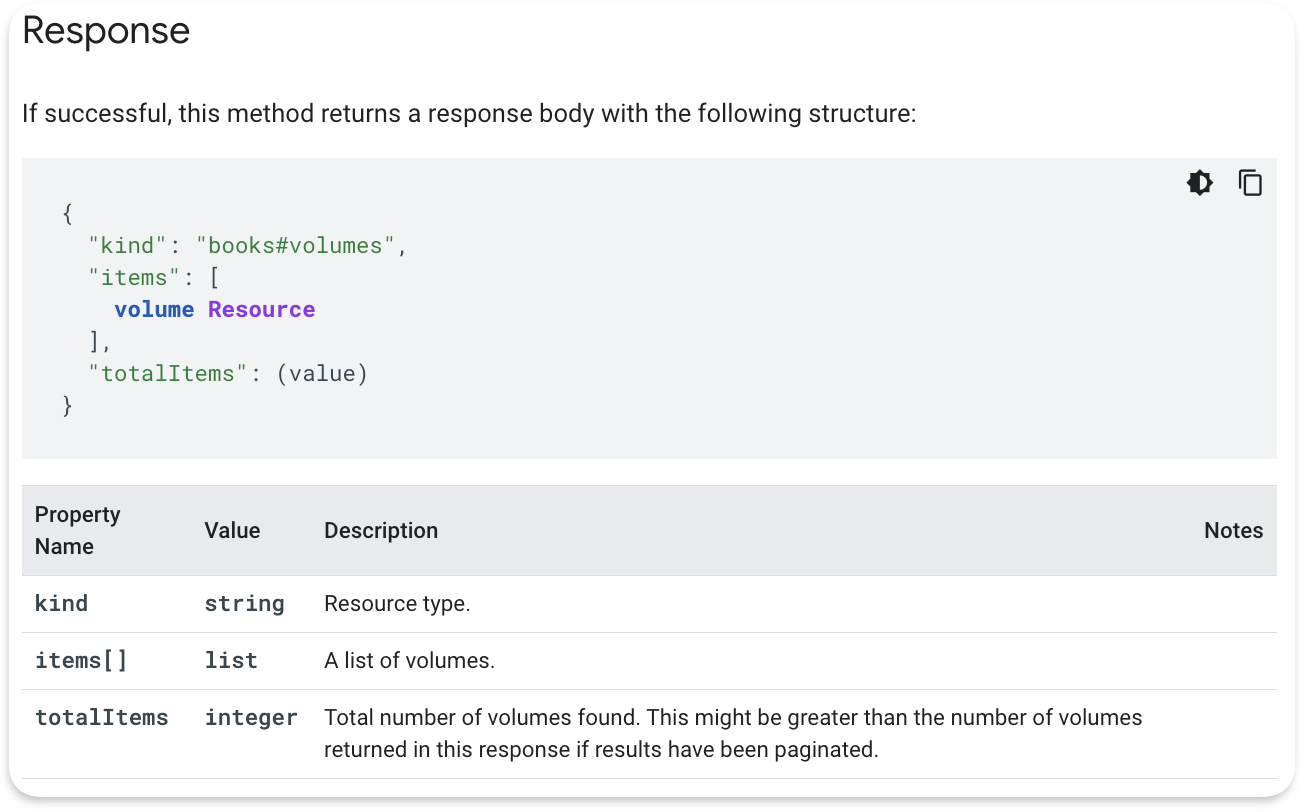Image resolution: width=1304 pixels, height=812 pixels.
Task: Select the totalItems property name cell
Action: [101, 718]
